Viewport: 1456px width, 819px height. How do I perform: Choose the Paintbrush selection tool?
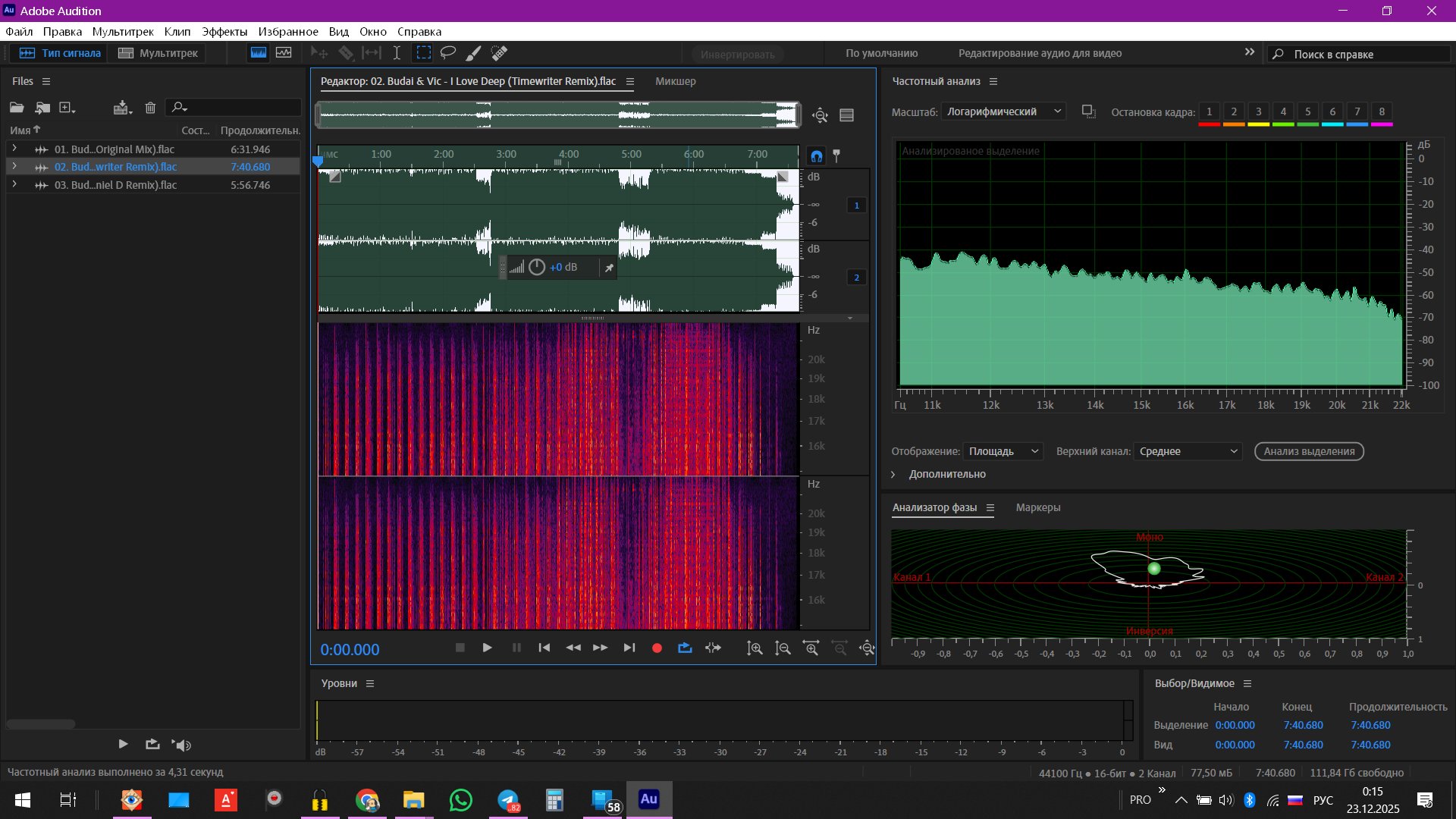click(x=473, y=53)
